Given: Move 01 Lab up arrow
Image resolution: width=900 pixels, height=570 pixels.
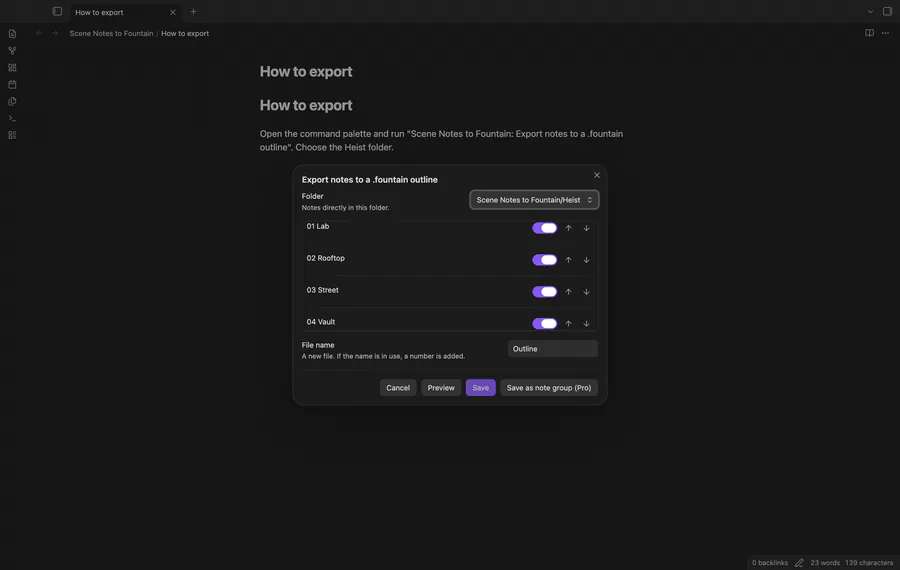Looking at the screenshot, I should click(x=568, y=228).
